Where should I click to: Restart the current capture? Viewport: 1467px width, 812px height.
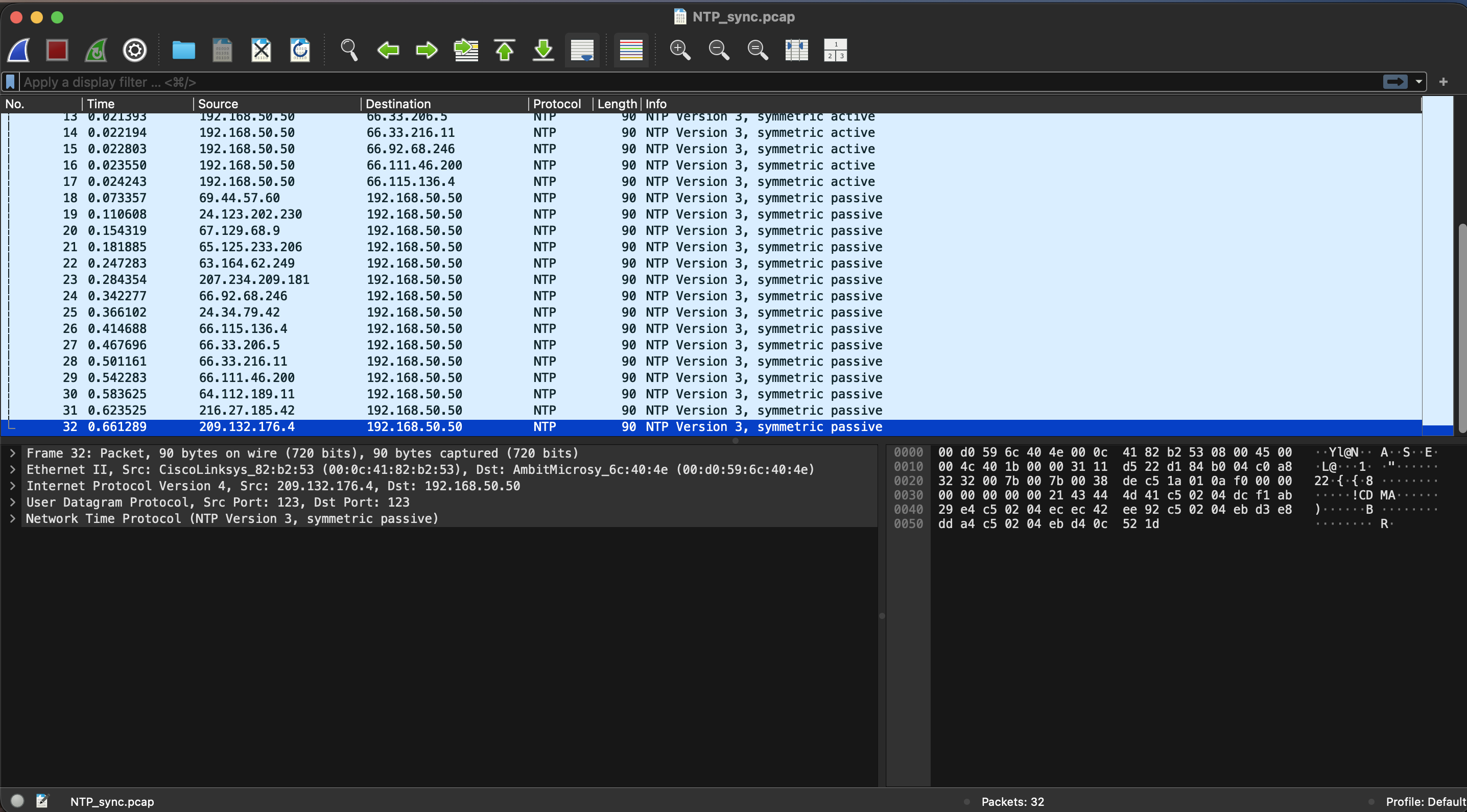(x=96, y=50)
